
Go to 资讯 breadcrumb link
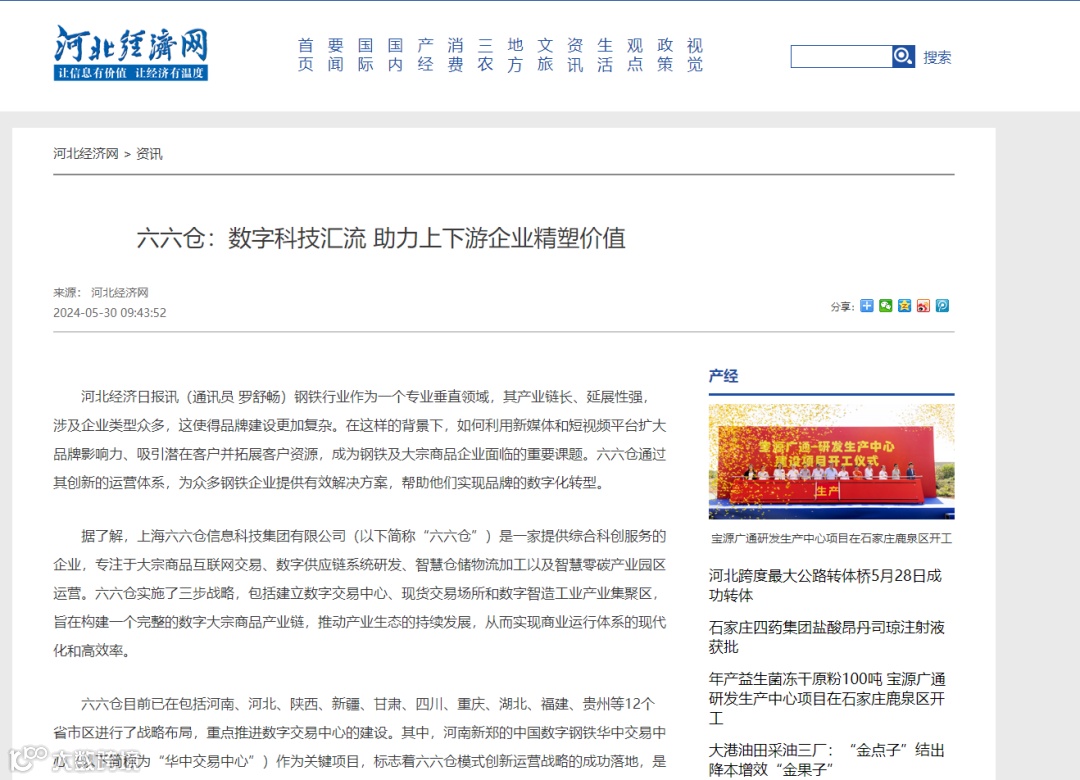coord(149,154)
